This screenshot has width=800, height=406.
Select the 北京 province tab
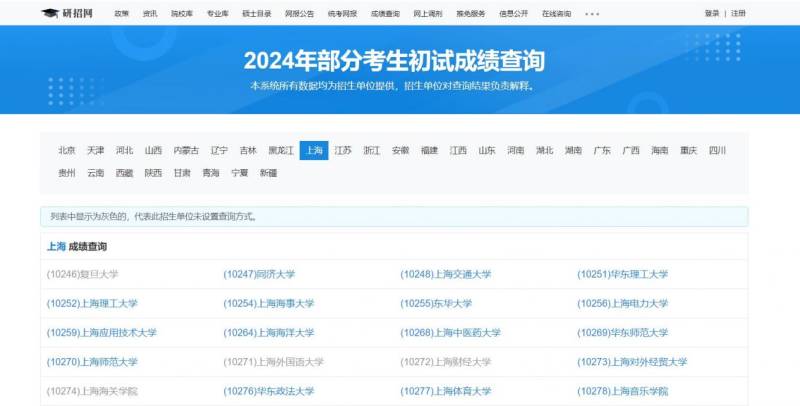point(67,150)
